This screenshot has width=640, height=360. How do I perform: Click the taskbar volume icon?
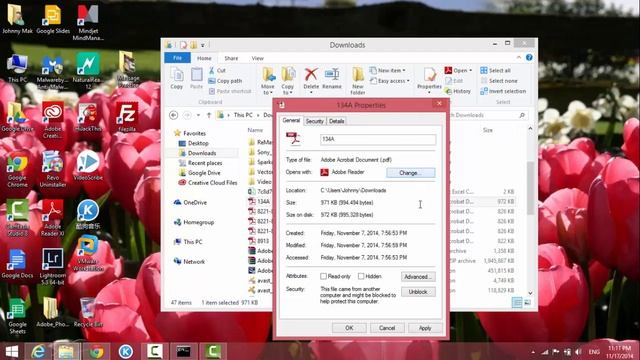[x=578, y=352]
